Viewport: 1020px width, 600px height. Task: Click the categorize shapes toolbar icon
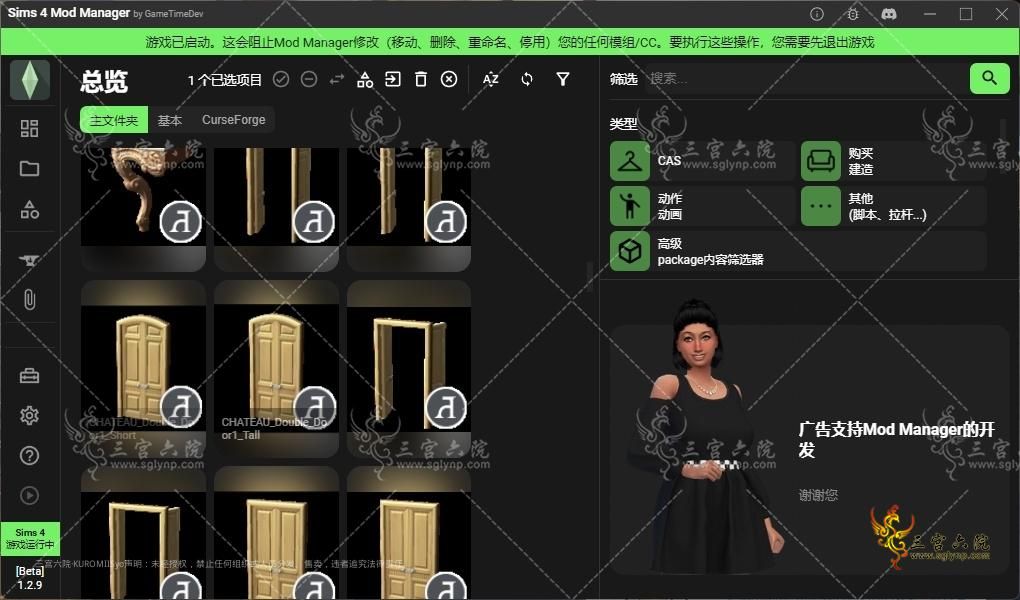point(365,79)
